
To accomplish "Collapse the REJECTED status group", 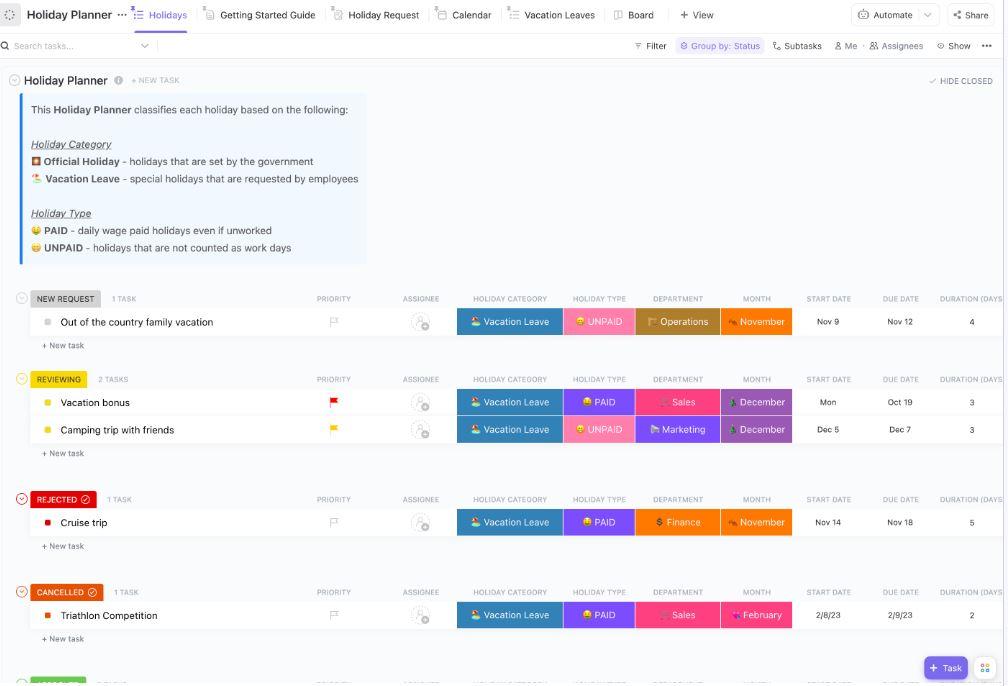I will click(x=22, y=499).
